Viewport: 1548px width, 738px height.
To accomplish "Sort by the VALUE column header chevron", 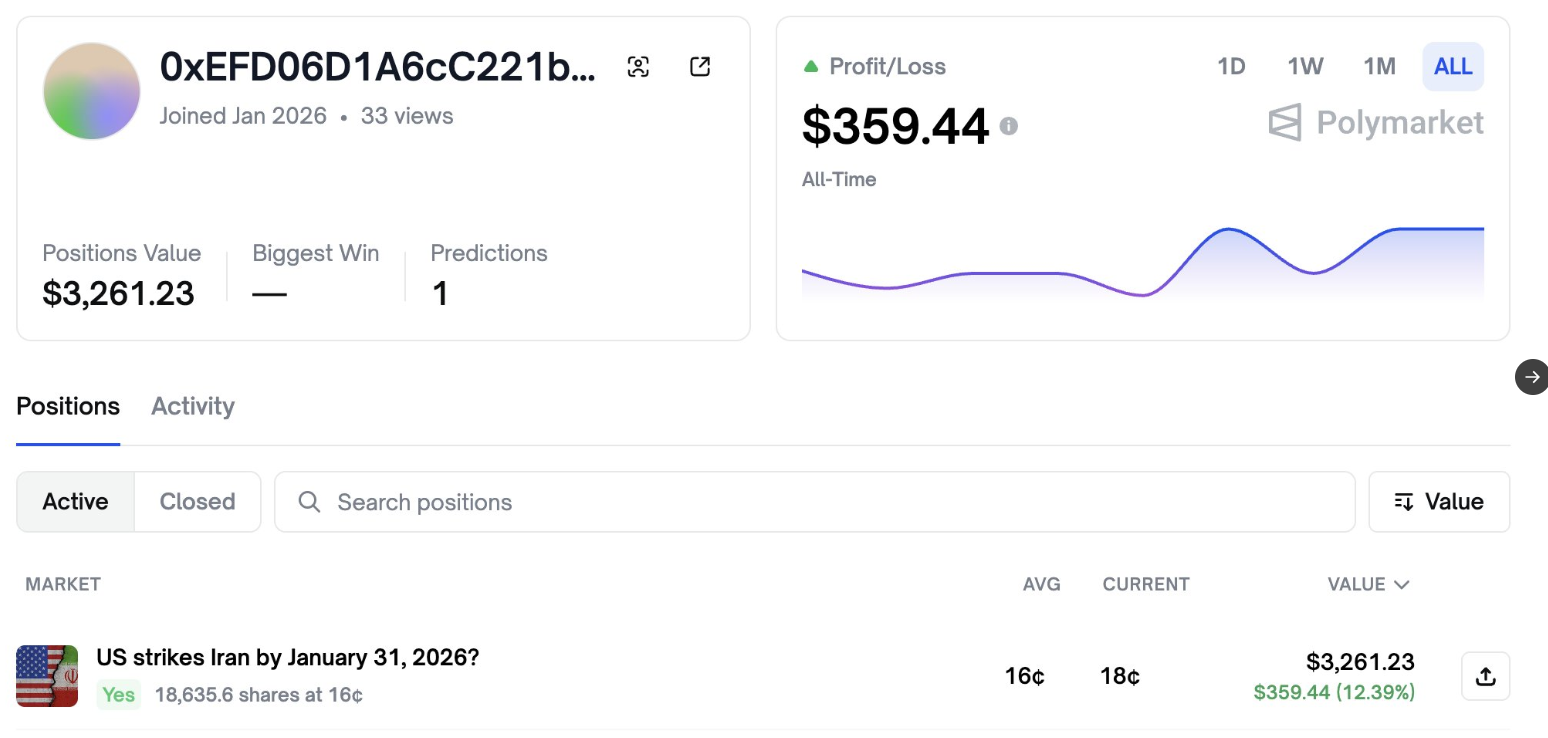I will [x=1401, y=585].
